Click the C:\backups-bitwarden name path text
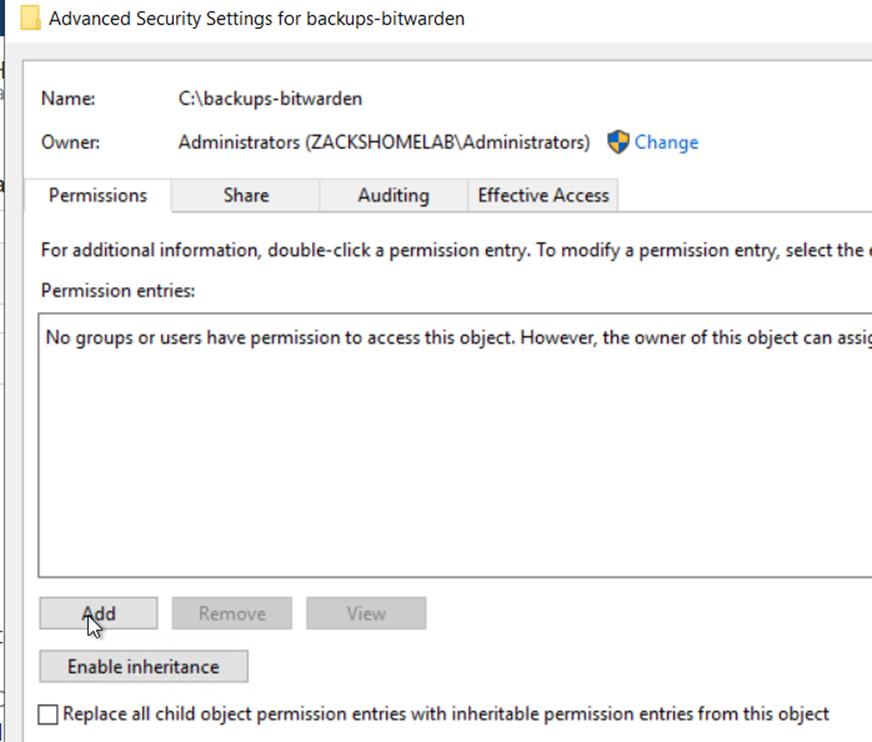The image size is (872, 742). pos(270,99)
